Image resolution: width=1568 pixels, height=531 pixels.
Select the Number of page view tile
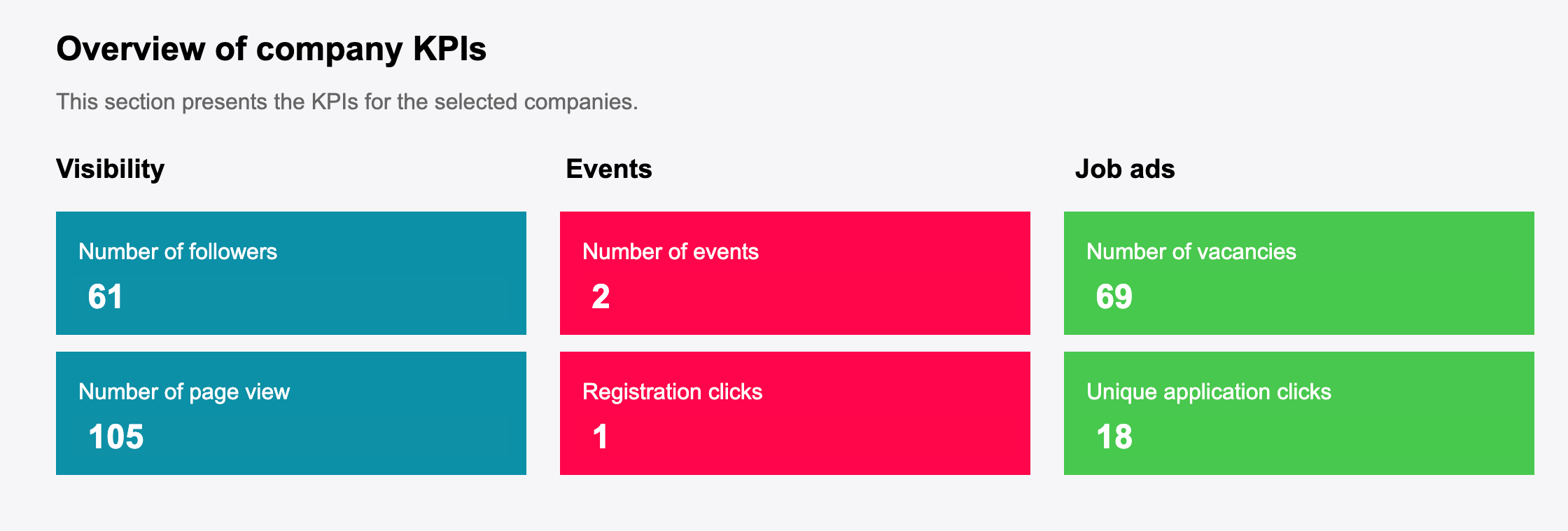(291, 413)
